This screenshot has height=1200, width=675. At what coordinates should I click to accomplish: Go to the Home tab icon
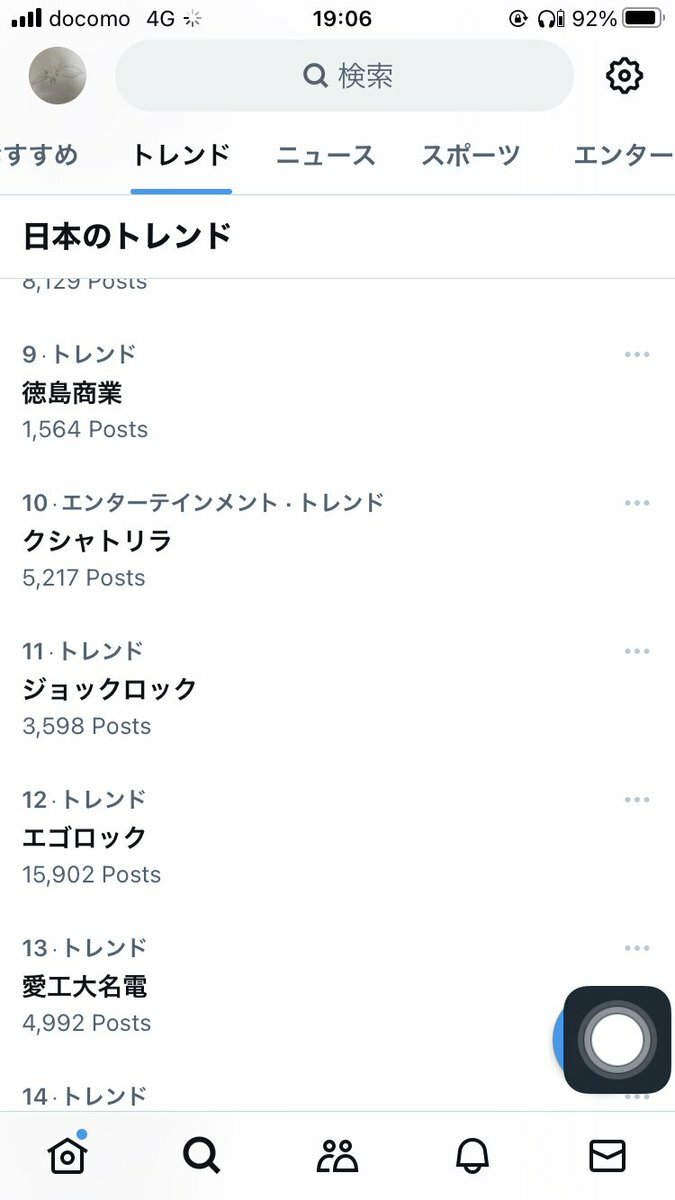click(x=67, y=1156)
